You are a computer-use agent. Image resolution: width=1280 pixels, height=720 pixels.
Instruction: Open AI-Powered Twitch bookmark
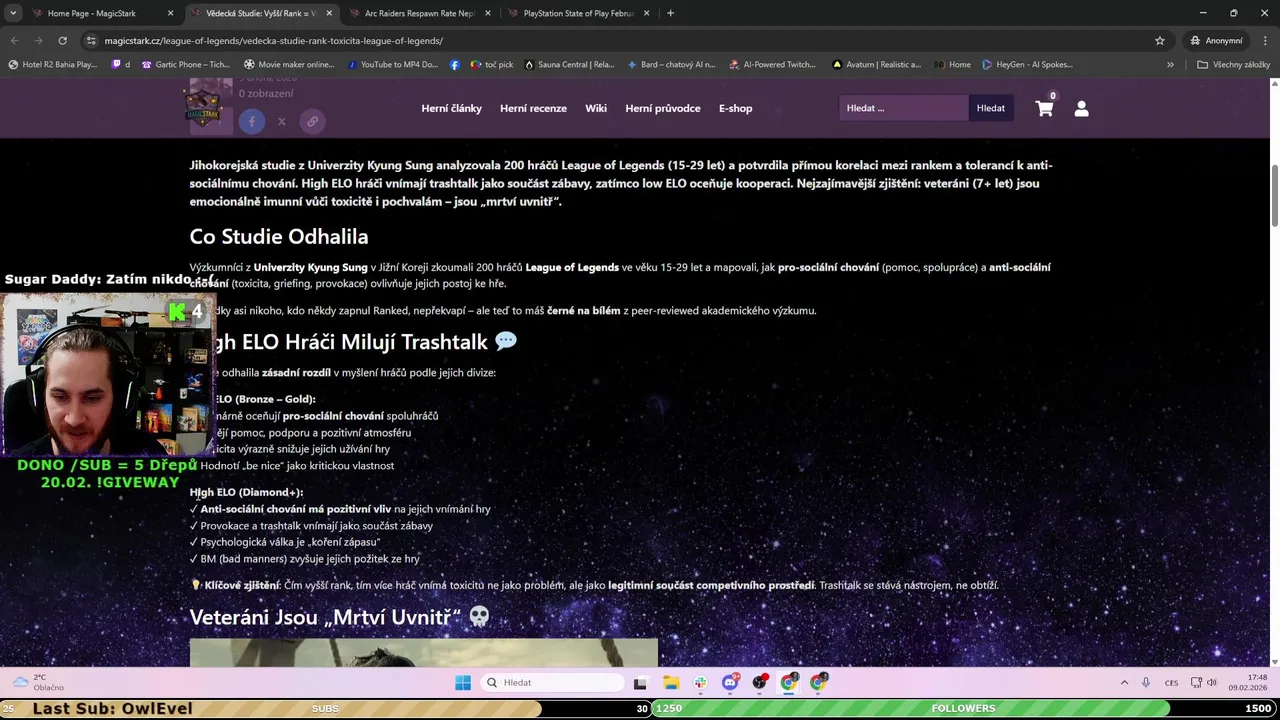pyautogui.click(x=773, y=65)
